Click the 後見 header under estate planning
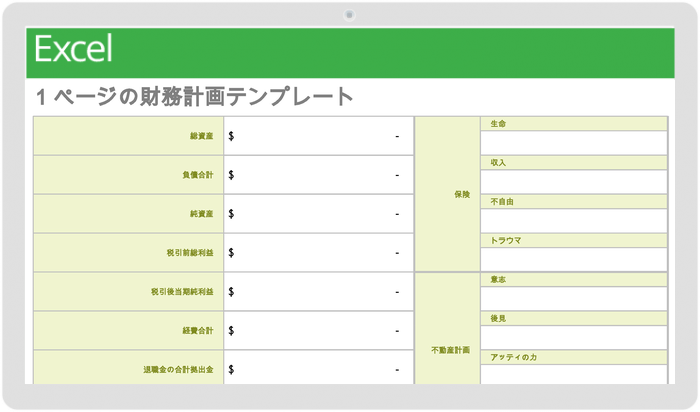Image resolution: width=700 pixels, height=412 pixels. pos(574,318)
